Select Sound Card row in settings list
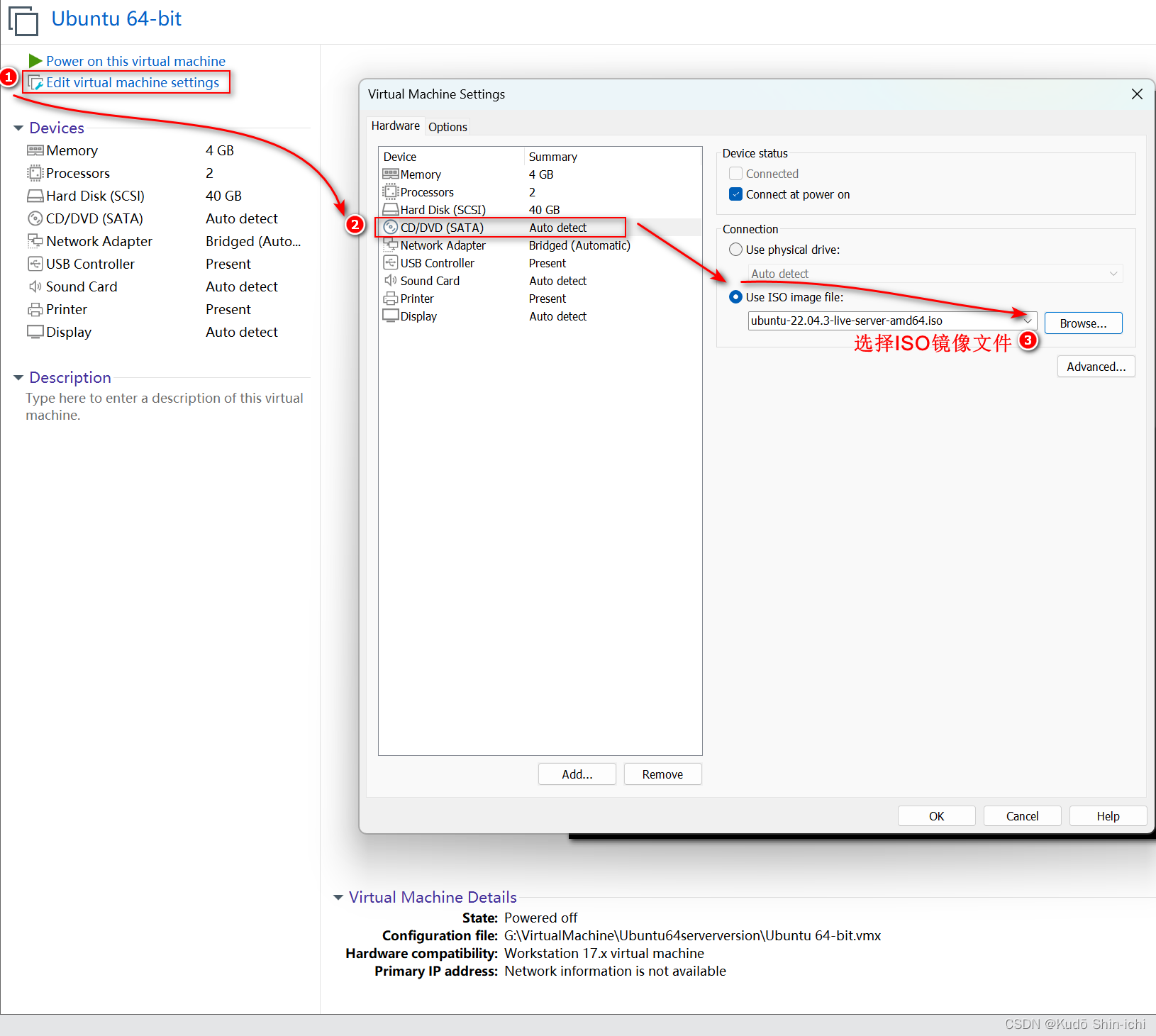 540,281
